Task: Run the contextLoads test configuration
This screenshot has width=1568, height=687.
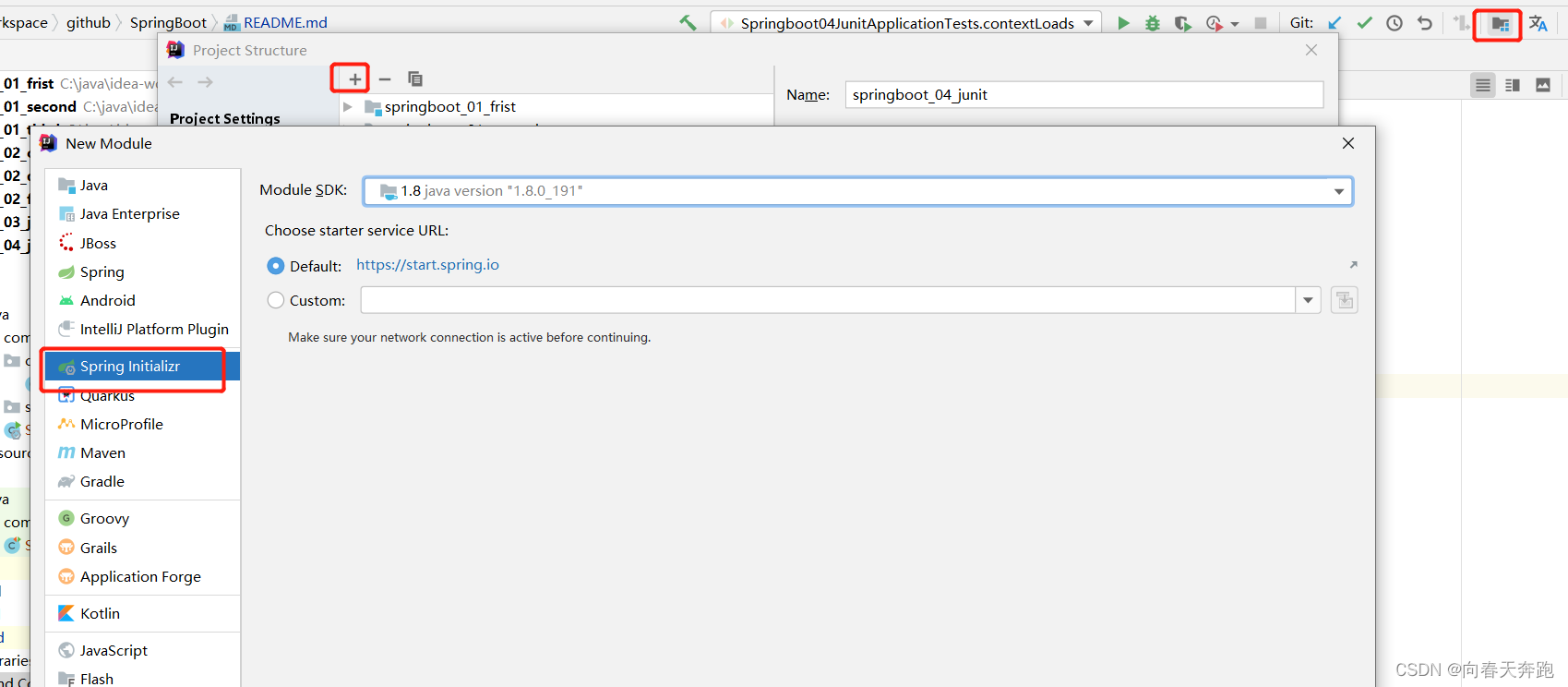Action: pyautogui.click(x=1123, y=23)
